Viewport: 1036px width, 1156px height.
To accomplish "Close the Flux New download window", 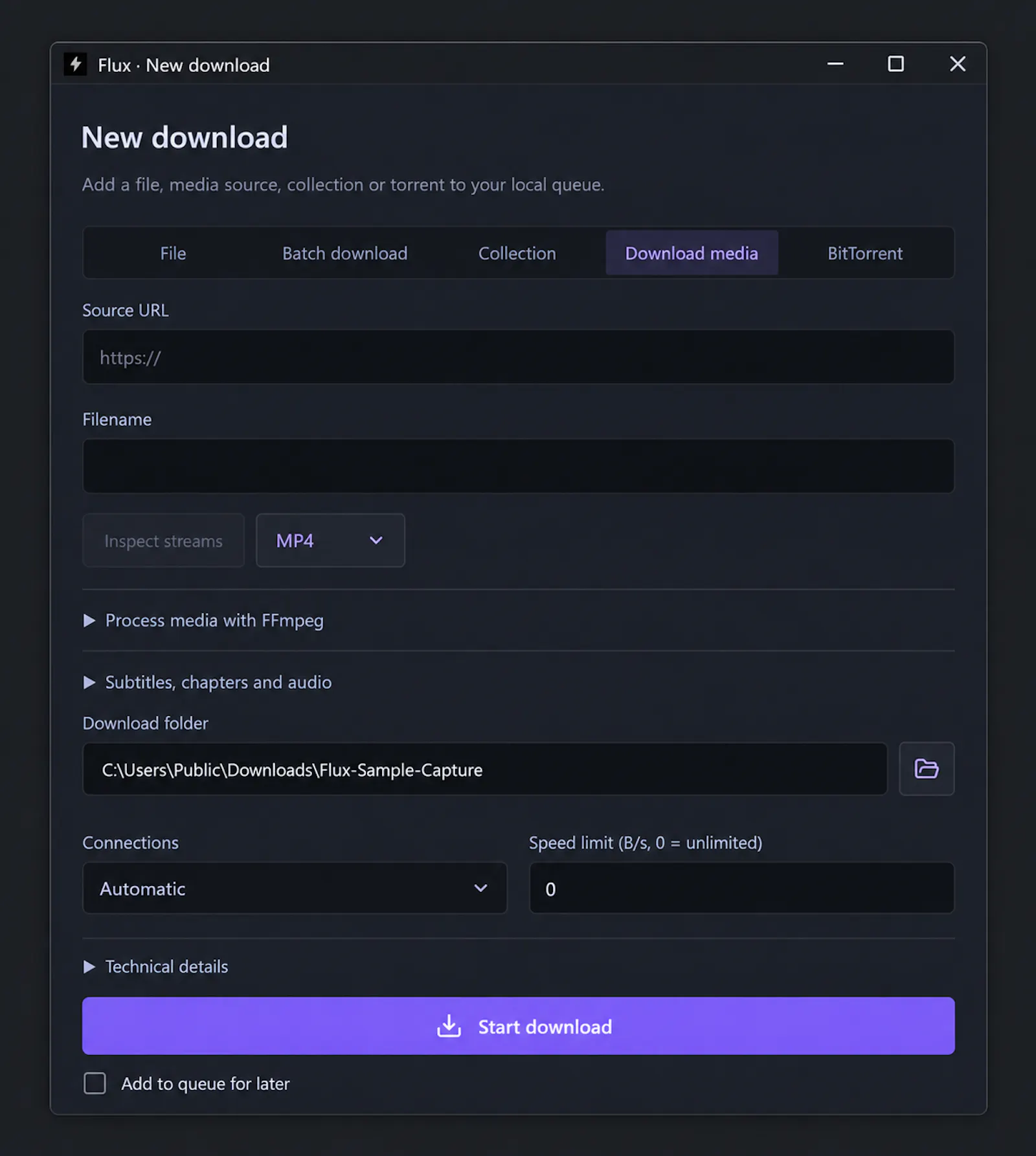I will point(957,64).
